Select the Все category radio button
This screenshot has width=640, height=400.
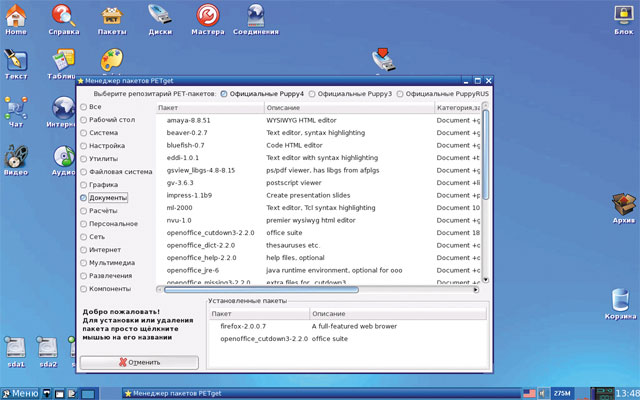pos(84,107)
